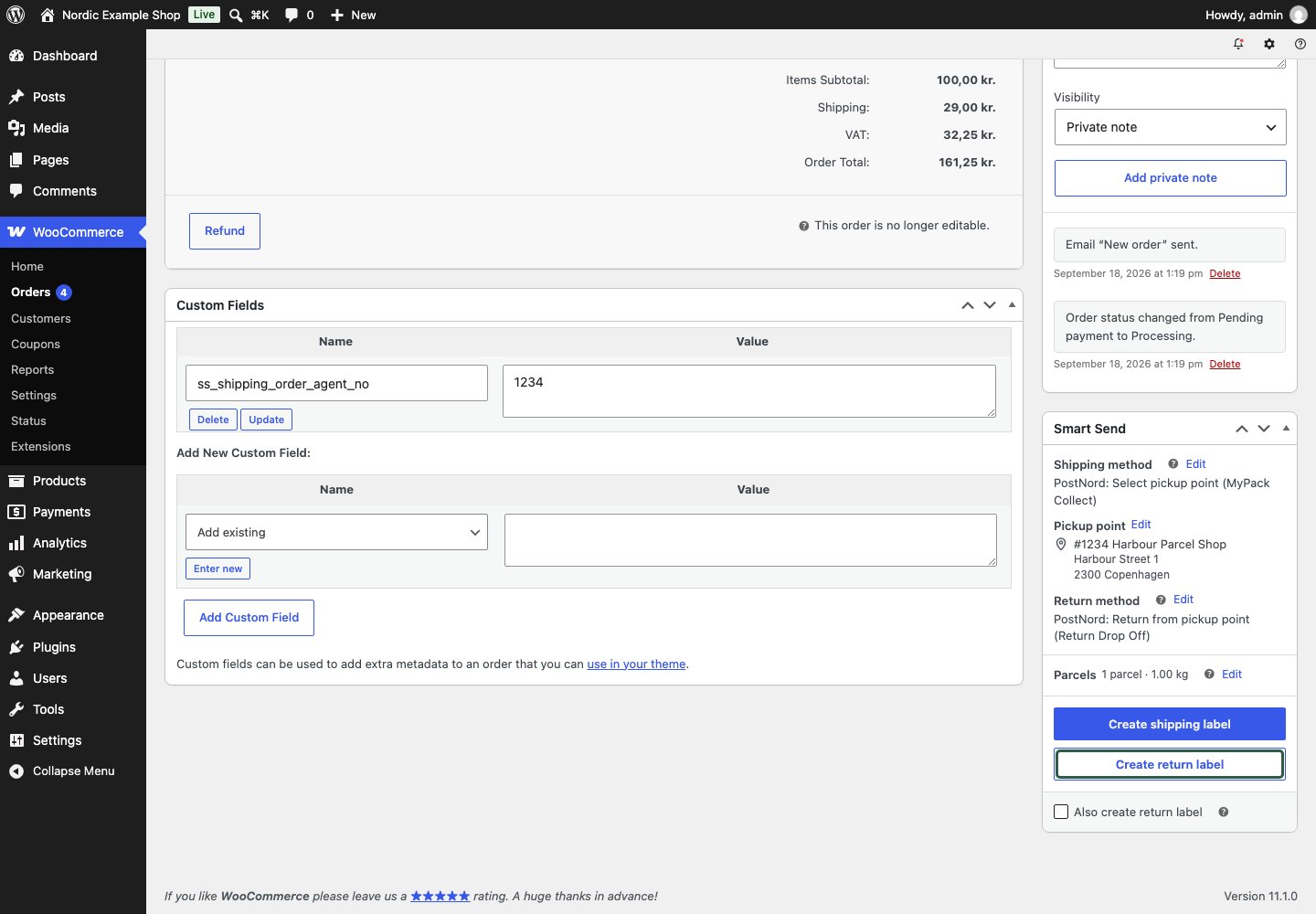Click the Dashboard gauge icon
The image size is (1316, 914).
click(x=16, y=56)
